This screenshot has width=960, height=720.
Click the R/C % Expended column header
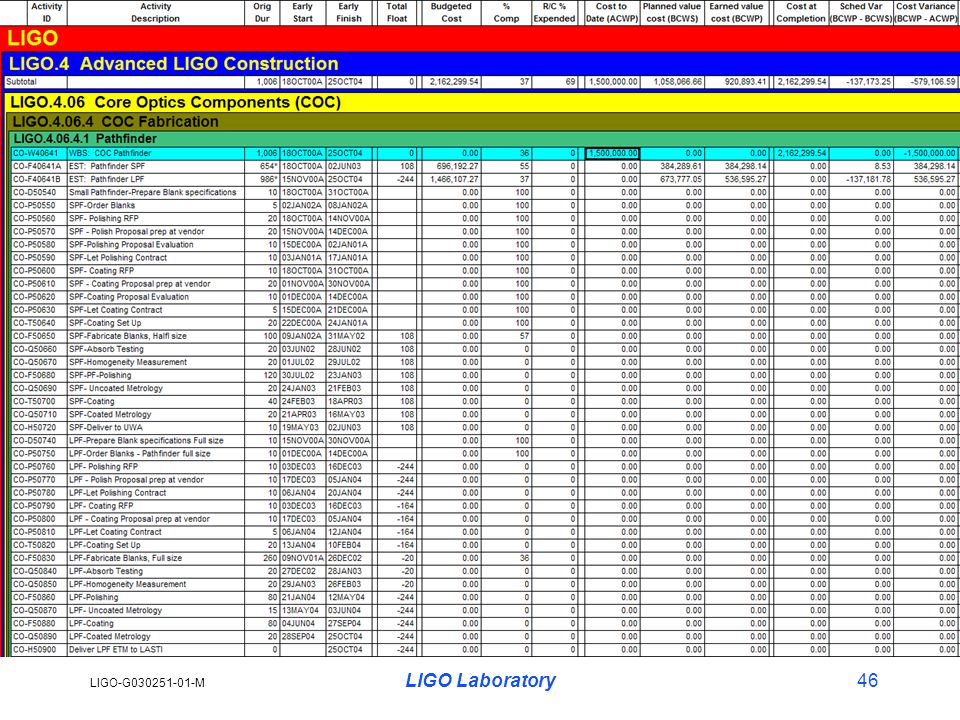pyautogui.click(x=554, y=13)
